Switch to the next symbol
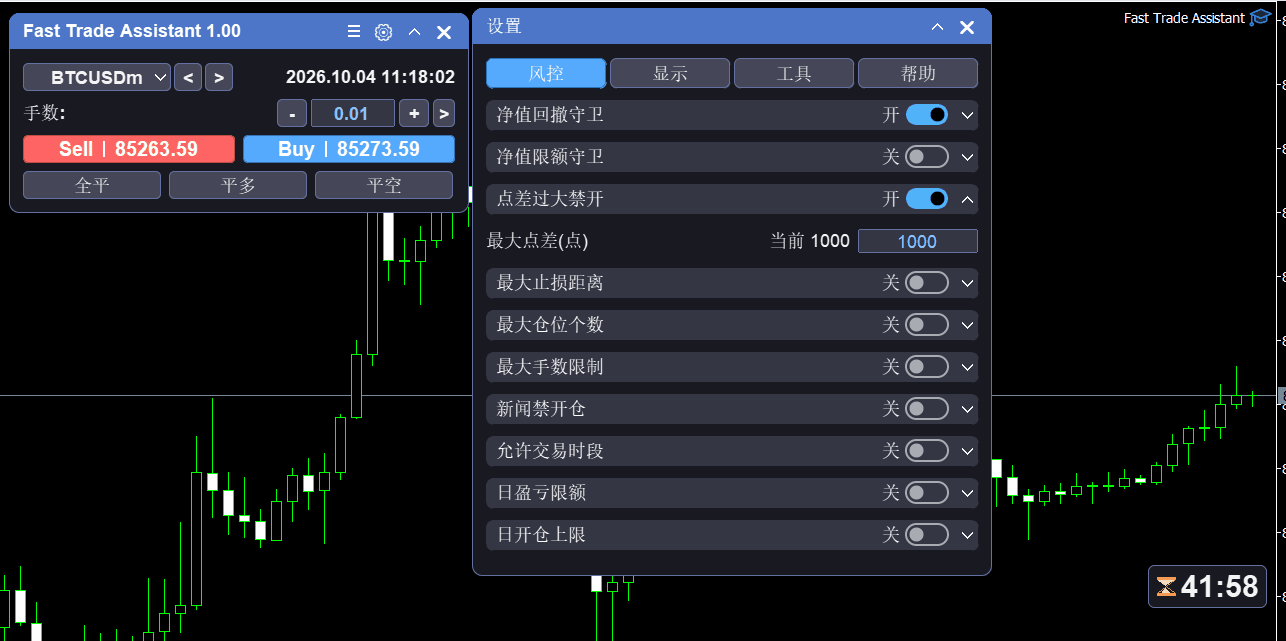Screen dimensions: 1286x641 pos(219,77)
